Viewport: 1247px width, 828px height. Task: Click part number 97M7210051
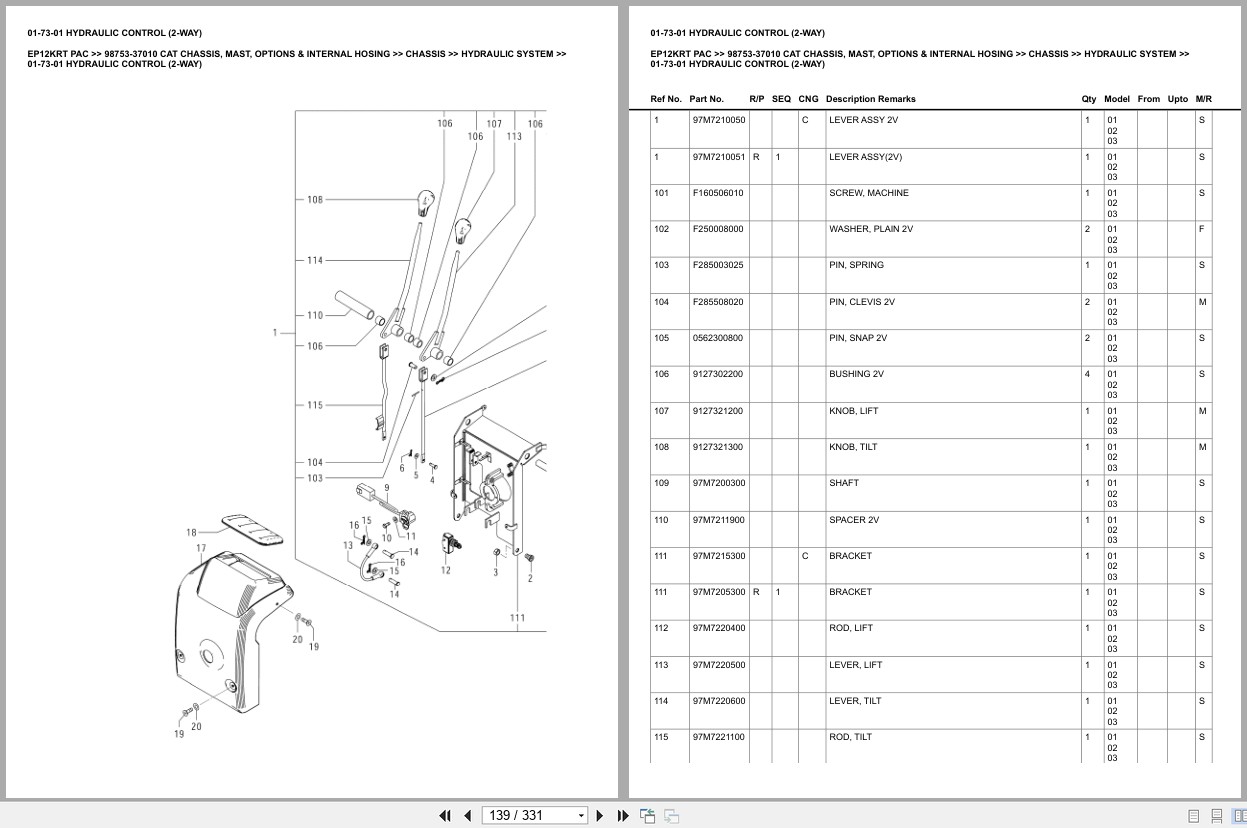719,157
